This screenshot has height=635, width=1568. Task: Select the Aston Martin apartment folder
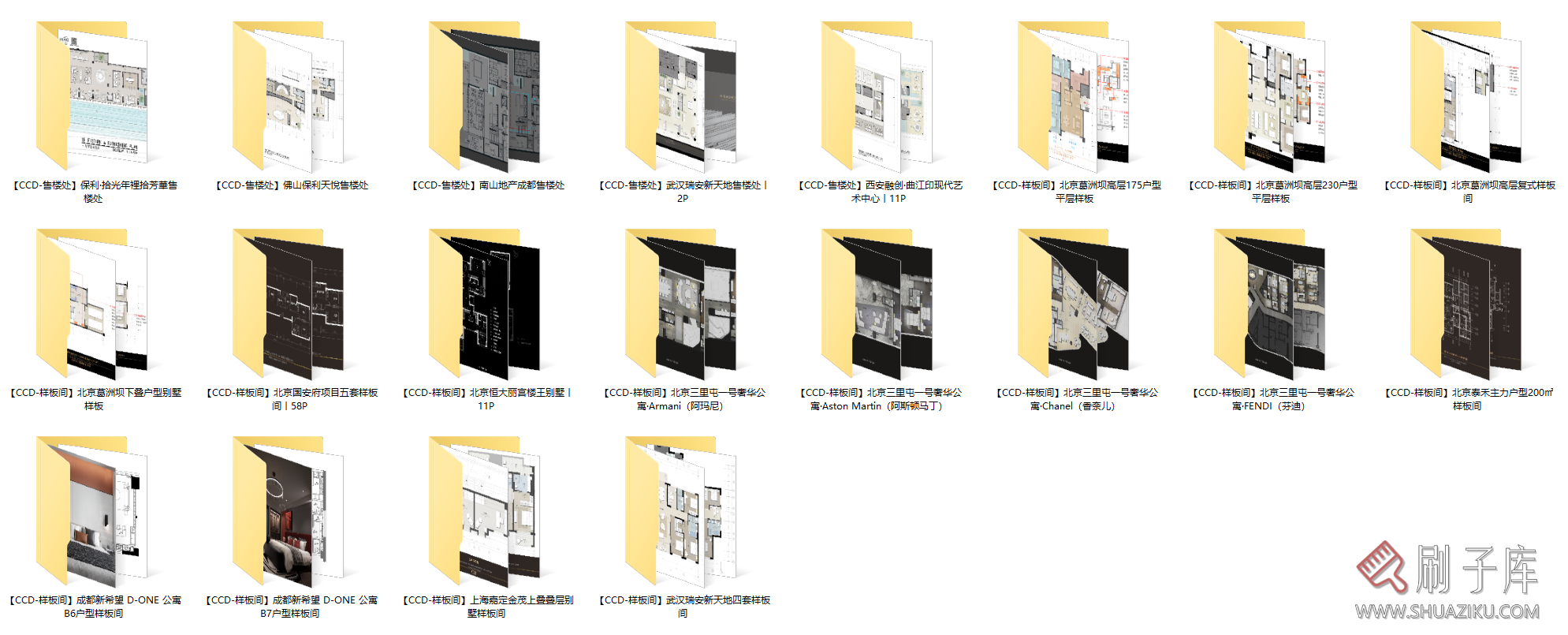[x=877, y=304]
